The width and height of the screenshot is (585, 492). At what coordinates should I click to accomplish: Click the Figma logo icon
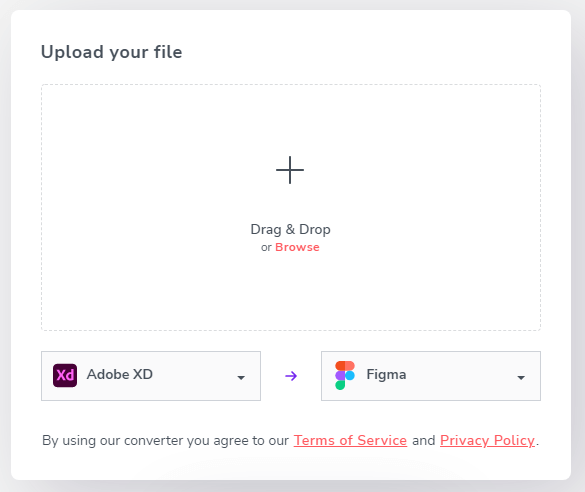[x=345, y=375]
